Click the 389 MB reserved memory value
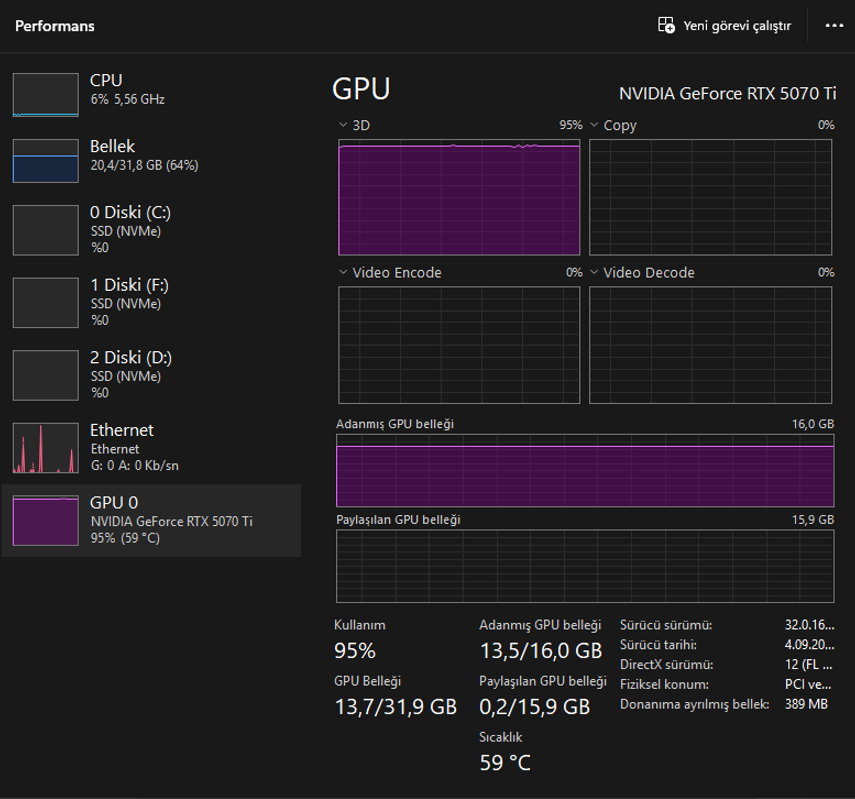Image resolution: width=855 pixels, height=799 pixels. point(806,704)
